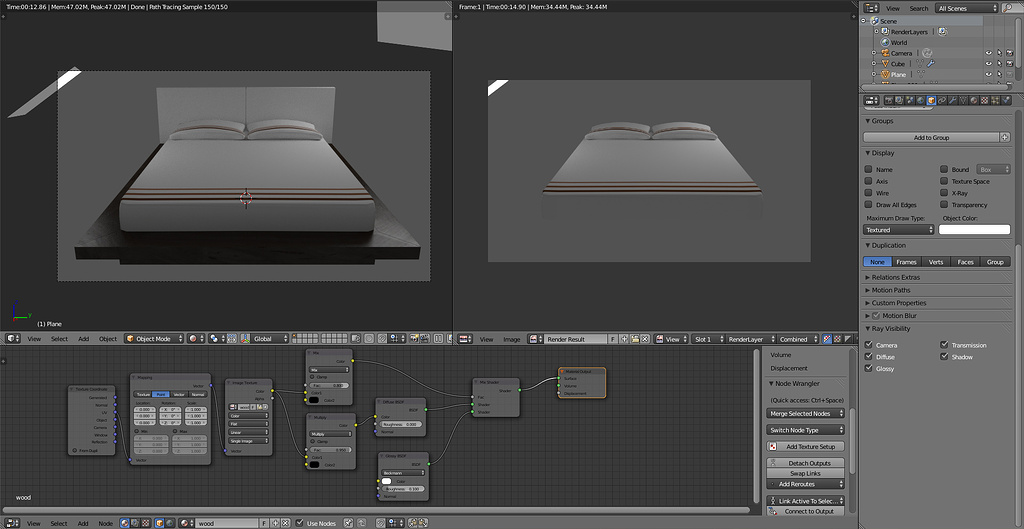Toggle visibility eye of Camera in outliner
This screenshot has height=529, width=1024.
coord(989,53)
